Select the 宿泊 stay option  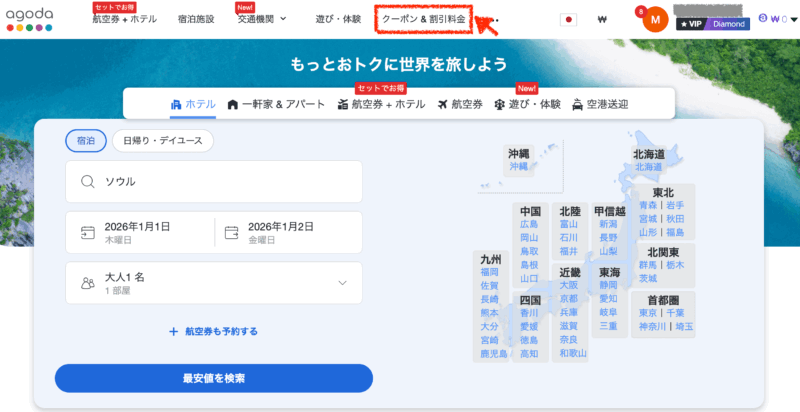86,141
